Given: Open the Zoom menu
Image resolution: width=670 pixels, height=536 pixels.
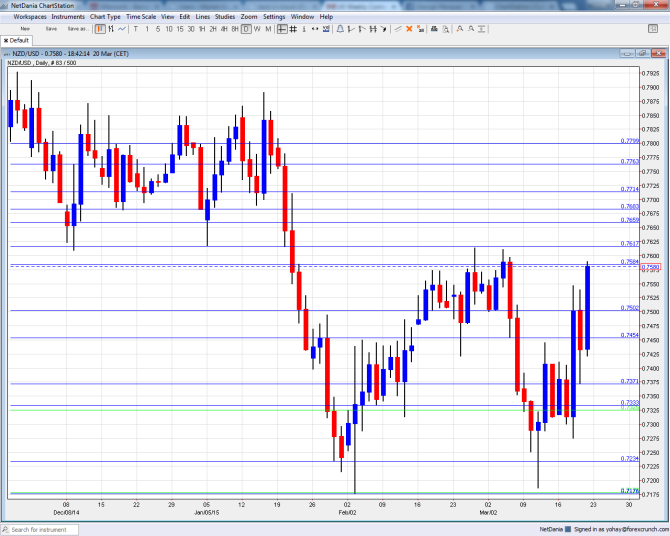Looking at the screenshot, I should coord(249,17).
